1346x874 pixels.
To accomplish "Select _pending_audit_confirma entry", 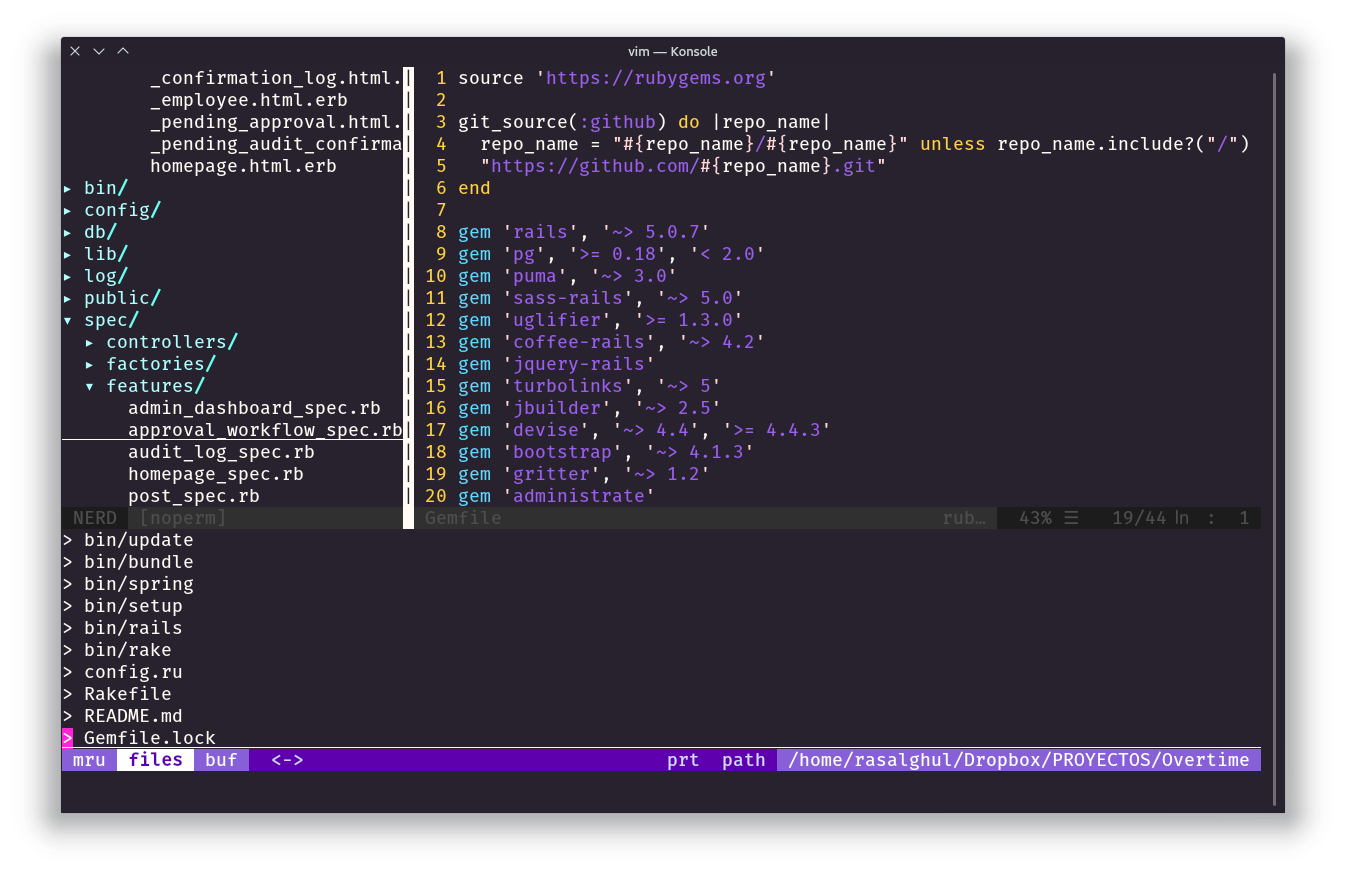I will coord(276,144).
